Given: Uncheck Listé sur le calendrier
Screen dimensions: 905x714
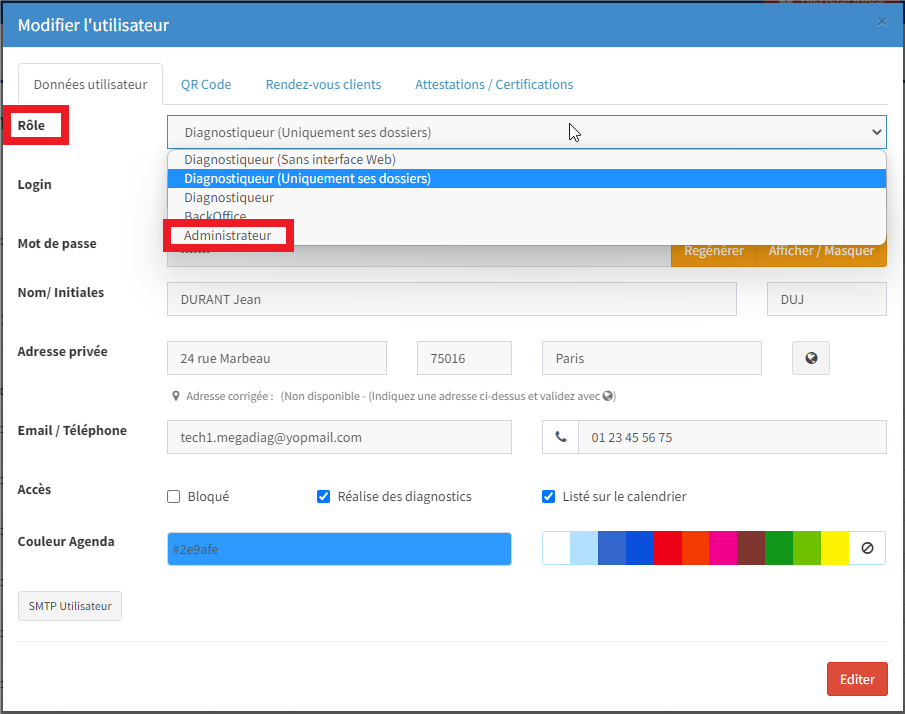Looking at the screenshot, I should (548, 497).
